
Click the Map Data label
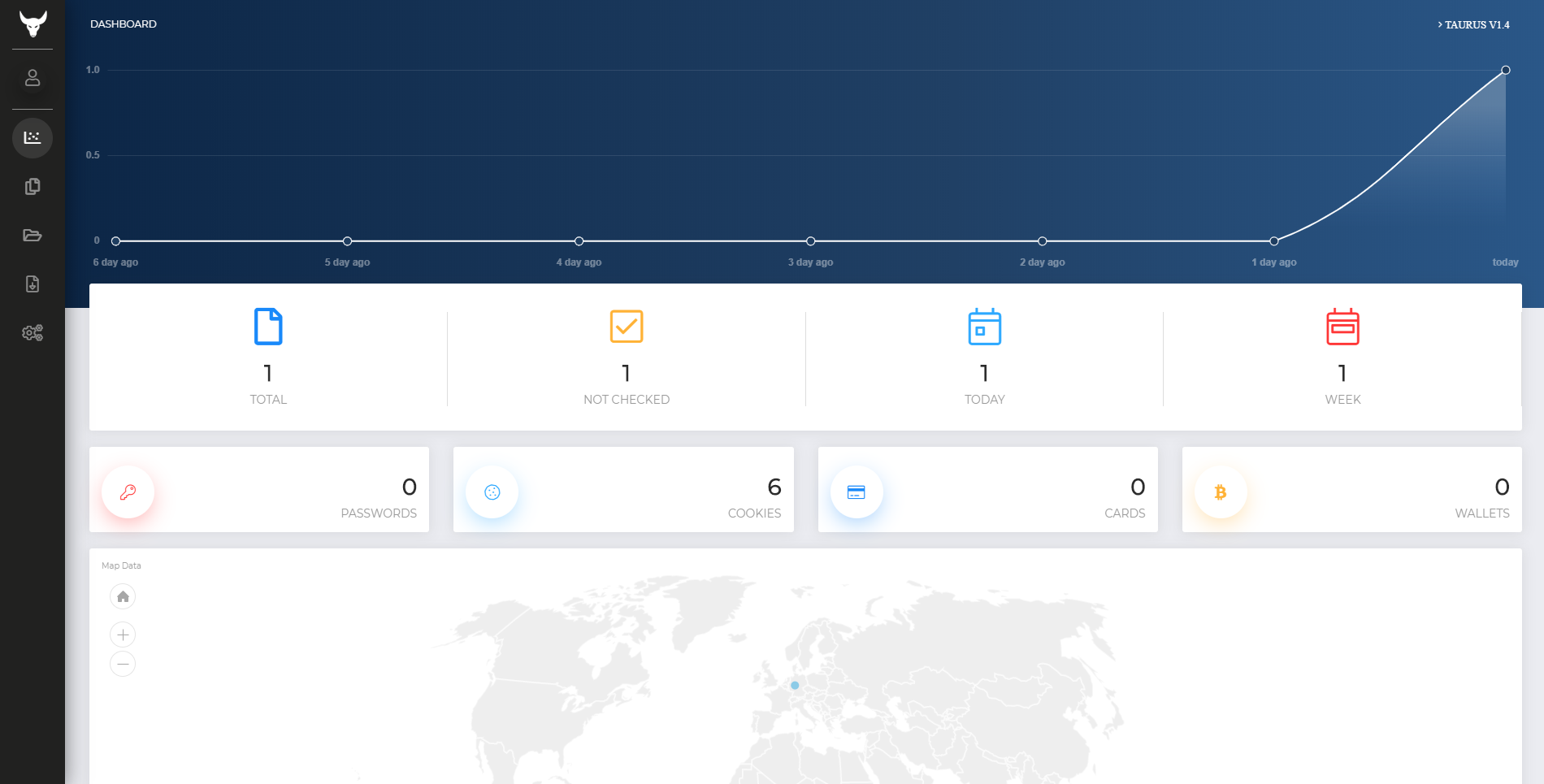(x=121, y=565)
